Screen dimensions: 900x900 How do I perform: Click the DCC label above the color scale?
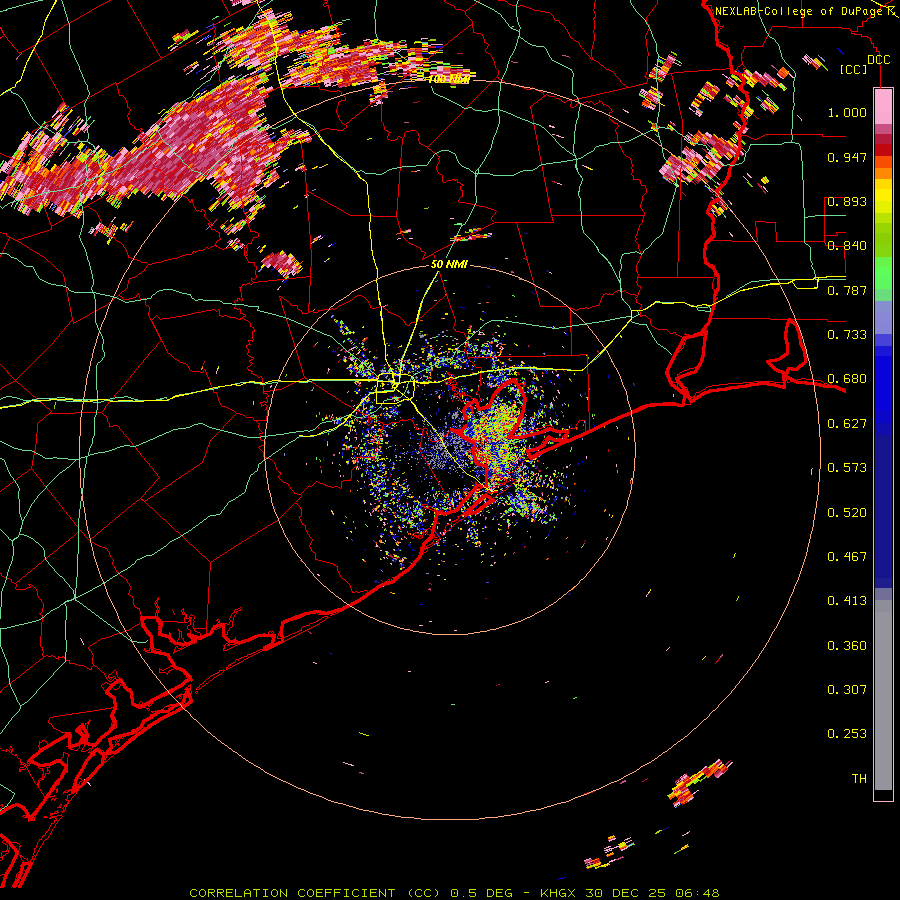(x=879, y=60)
